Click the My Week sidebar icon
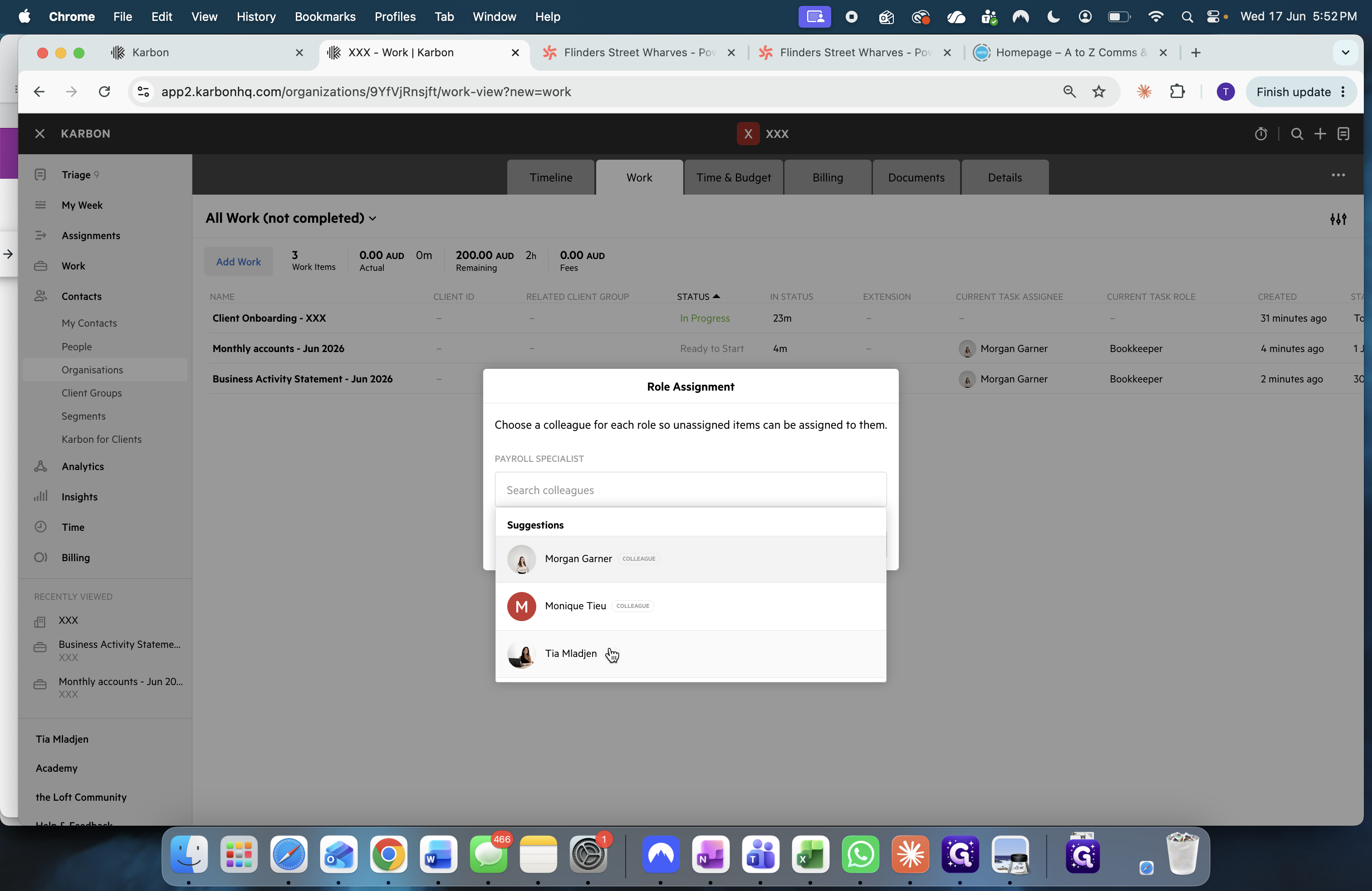 point(40,205)
